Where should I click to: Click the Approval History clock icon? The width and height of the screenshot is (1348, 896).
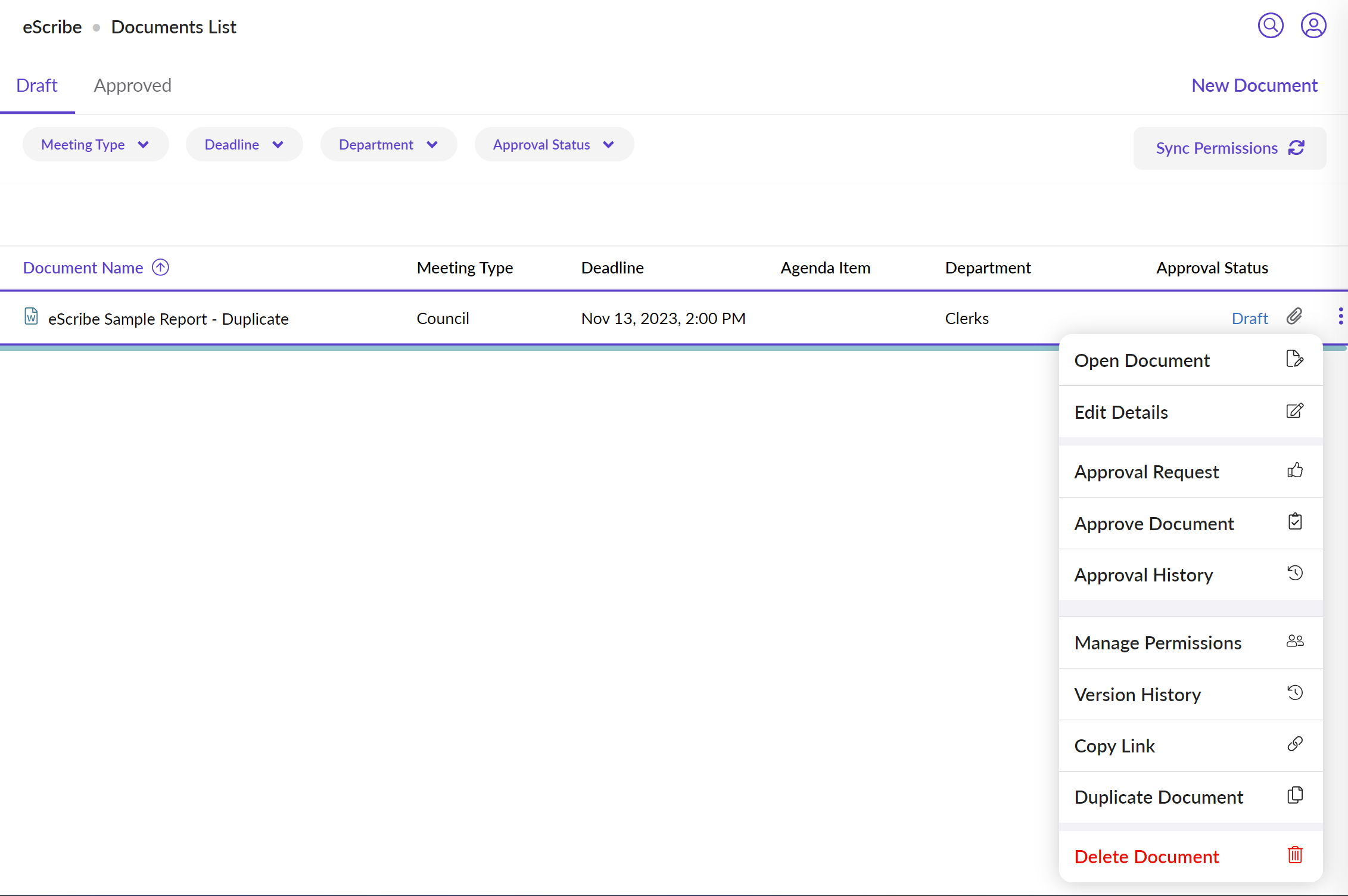pyautogui.click(x=1294, y=573)
